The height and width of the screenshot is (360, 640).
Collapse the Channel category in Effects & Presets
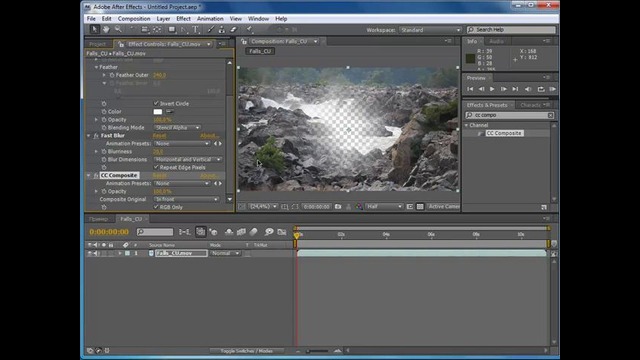pyautogui.click(x=467, y=125)
